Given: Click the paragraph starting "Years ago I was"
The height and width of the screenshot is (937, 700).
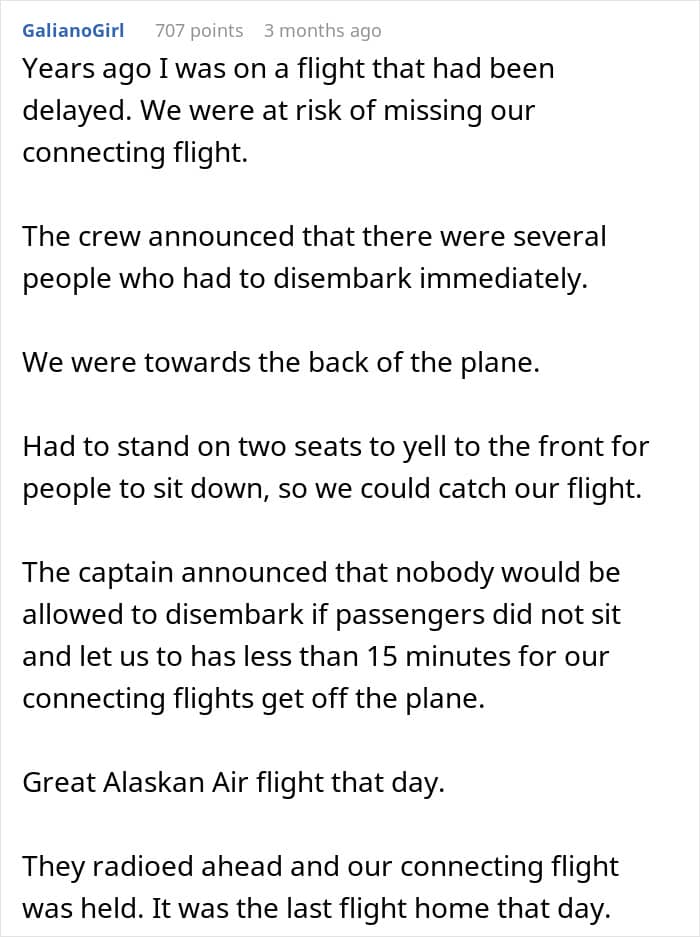Looking at the screenshot, I should 288,110.
